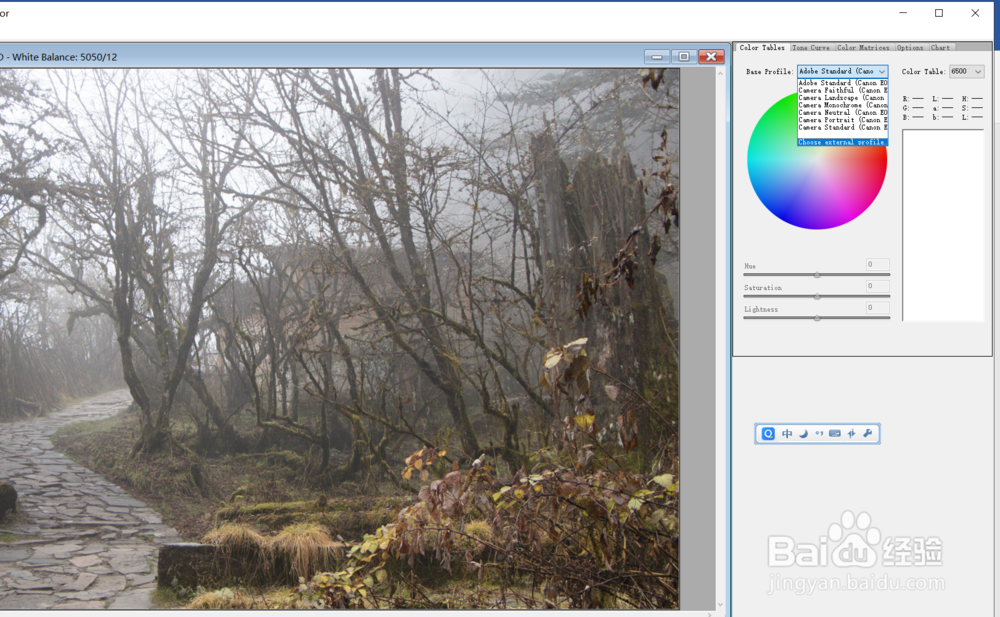
Task: Click the QQ input method logo icon
Action: click(768, 434)
